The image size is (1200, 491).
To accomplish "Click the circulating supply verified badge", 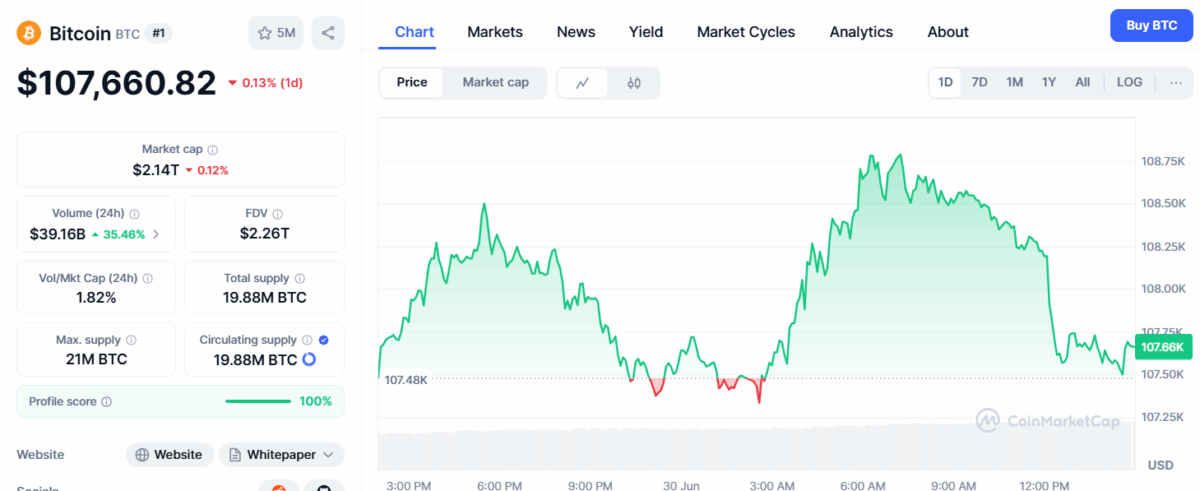I will click(324, 340).
